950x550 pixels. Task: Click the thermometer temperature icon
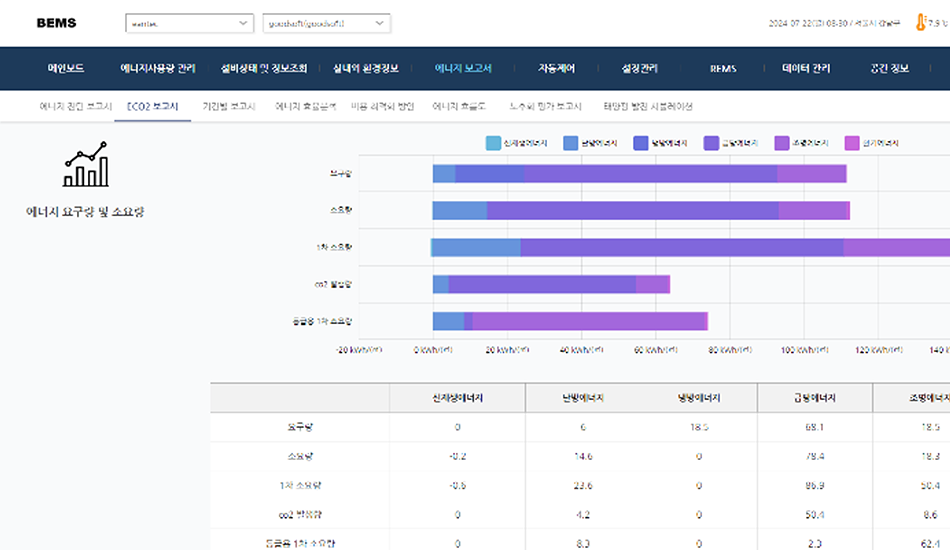coord(919,22)
